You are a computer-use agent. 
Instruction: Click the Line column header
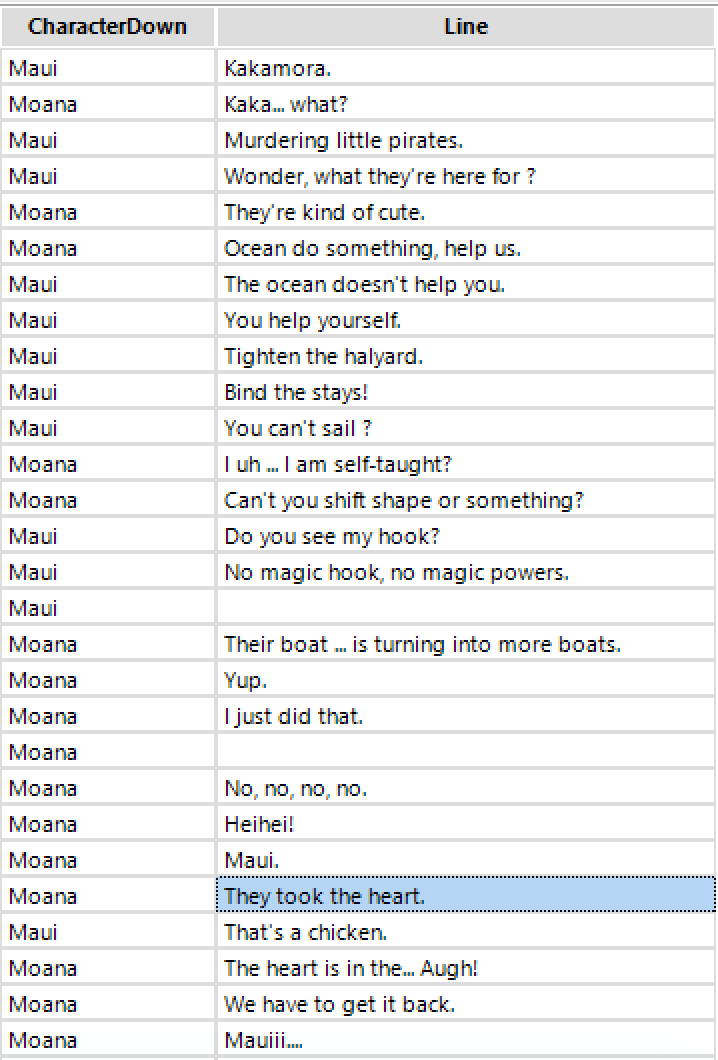pyautogui.click(x=466, y=26)
